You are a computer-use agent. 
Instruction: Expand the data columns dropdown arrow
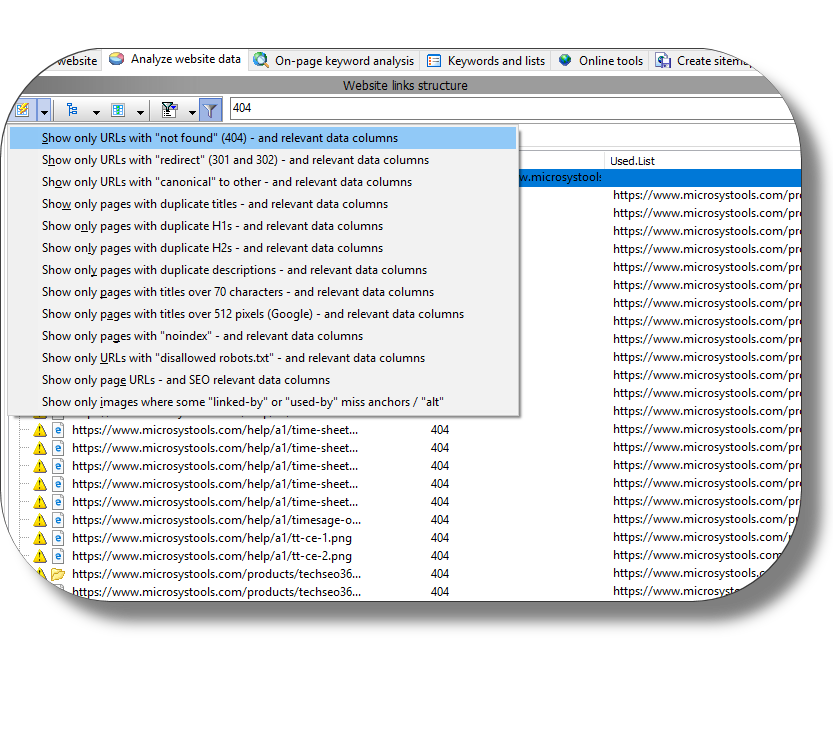pos(140,111)
